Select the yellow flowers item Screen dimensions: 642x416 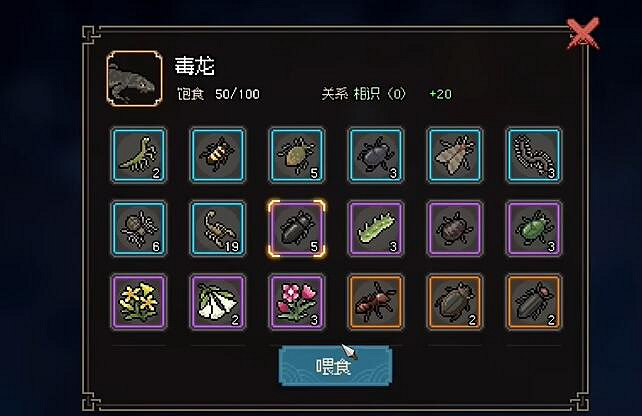tap(139, 302)
